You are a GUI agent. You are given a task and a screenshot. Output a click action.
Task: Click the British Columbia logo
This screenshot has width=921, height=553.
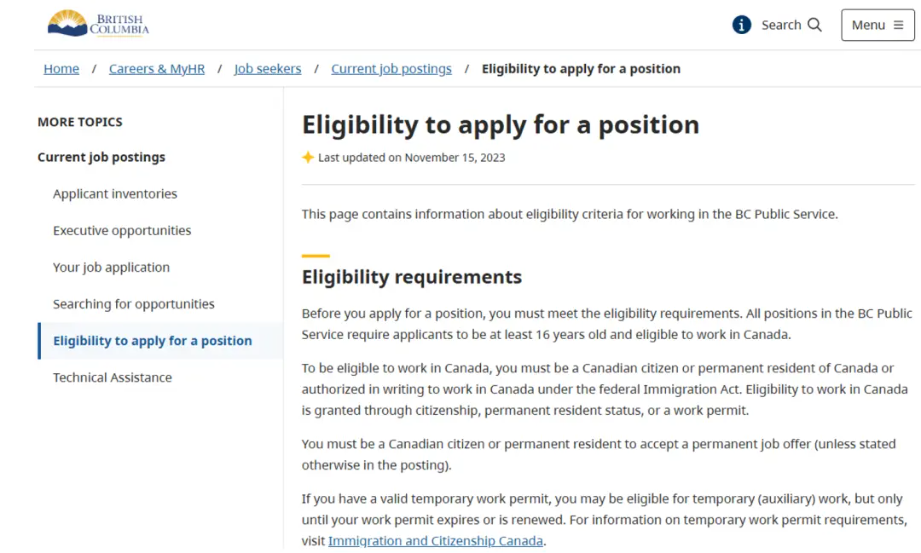[x=98, y=24]
